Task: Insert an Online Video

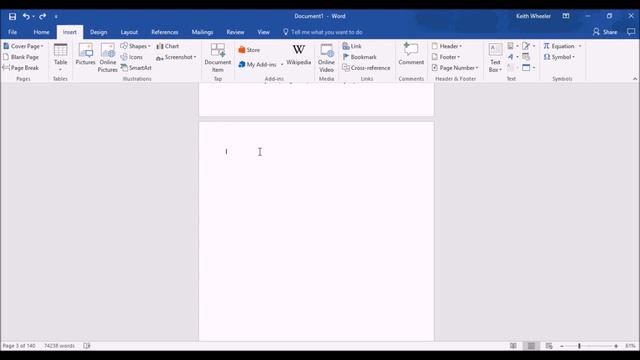Action: coord(327,58)
